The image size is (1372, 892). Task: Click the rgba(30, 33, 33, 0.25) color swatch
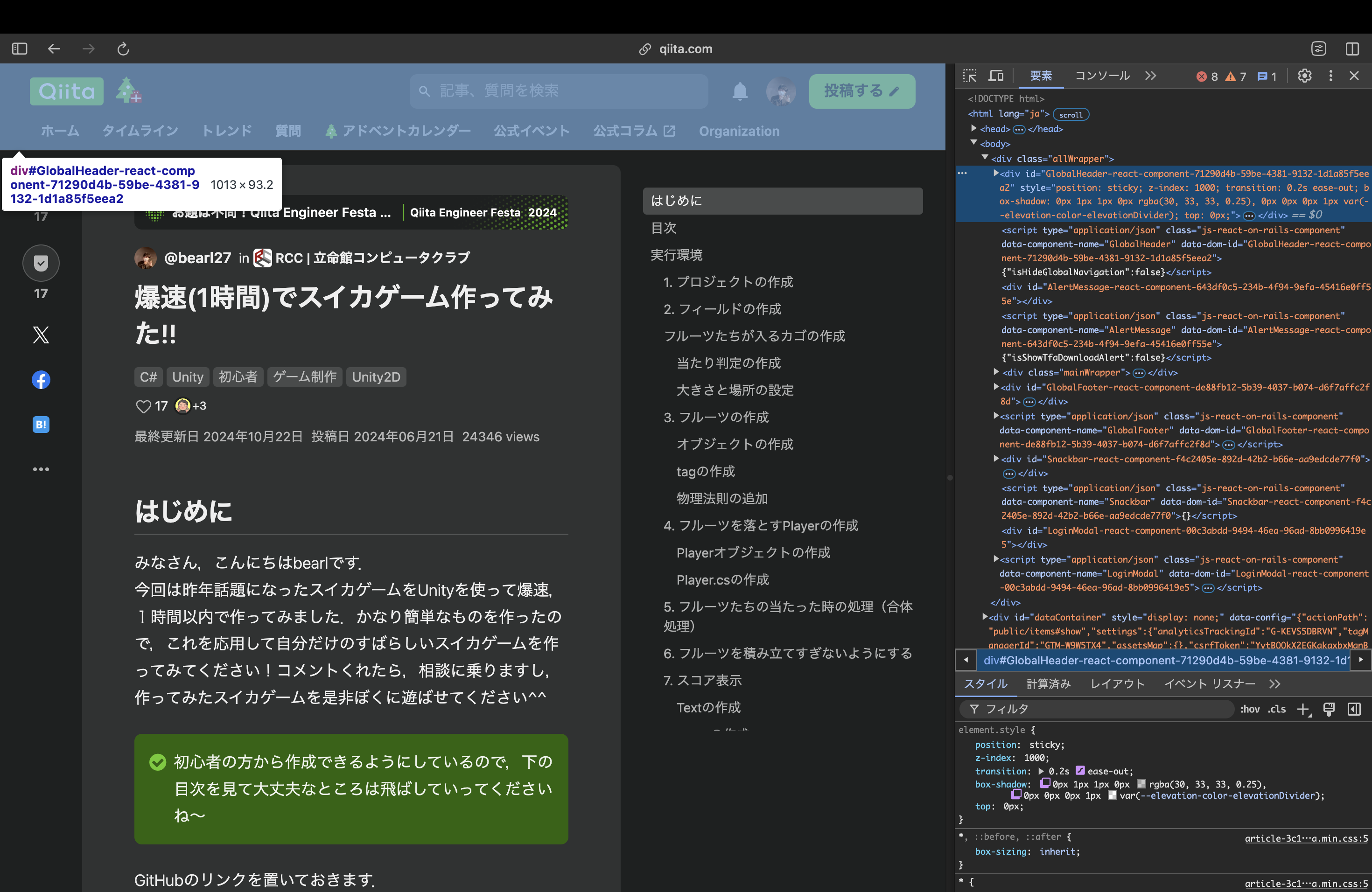tap(1141, 784)
